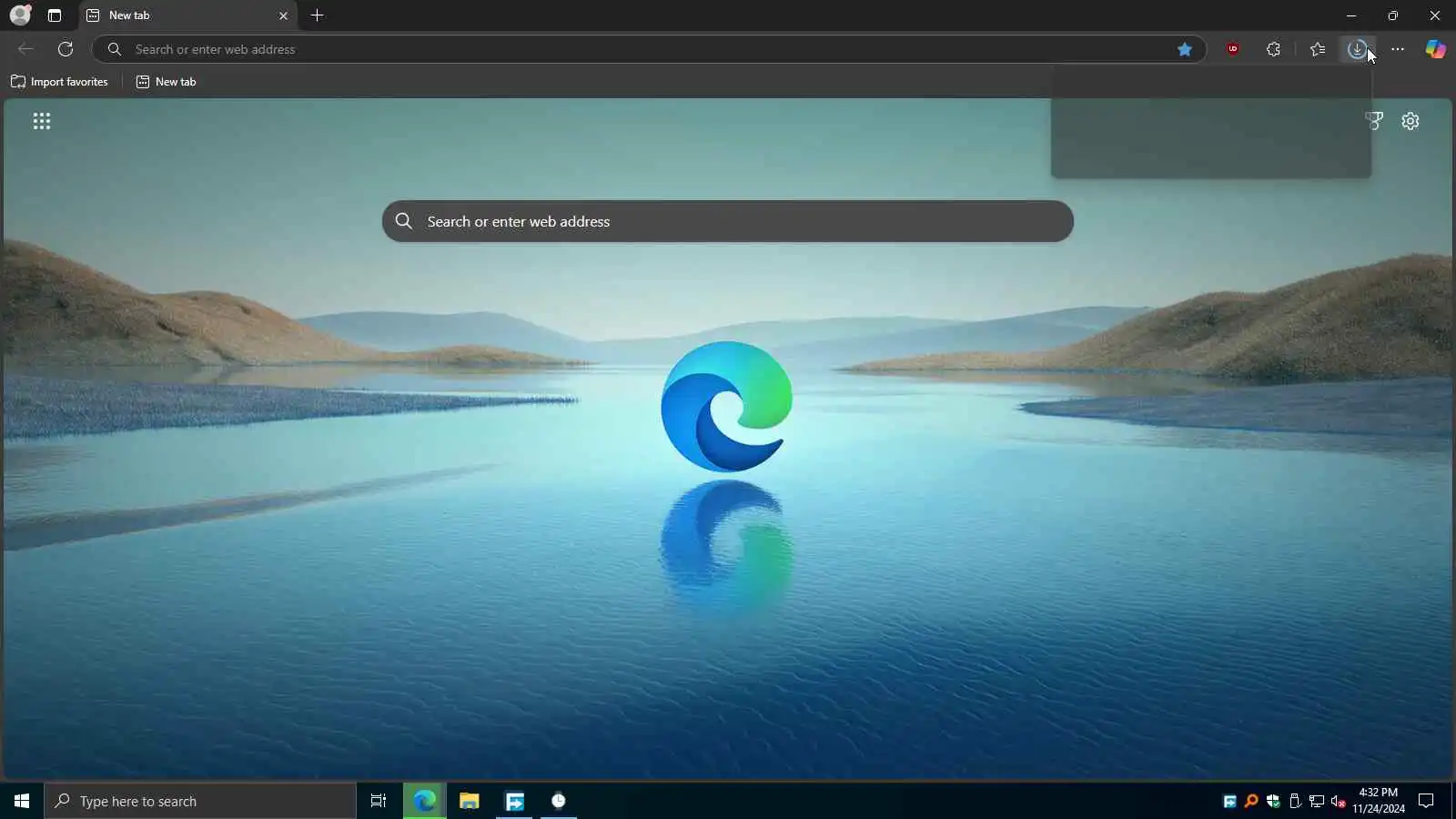This screenshot has width=1456, height=819.
Task: Toggle the blue favorite star
Action: point(1185,49)
